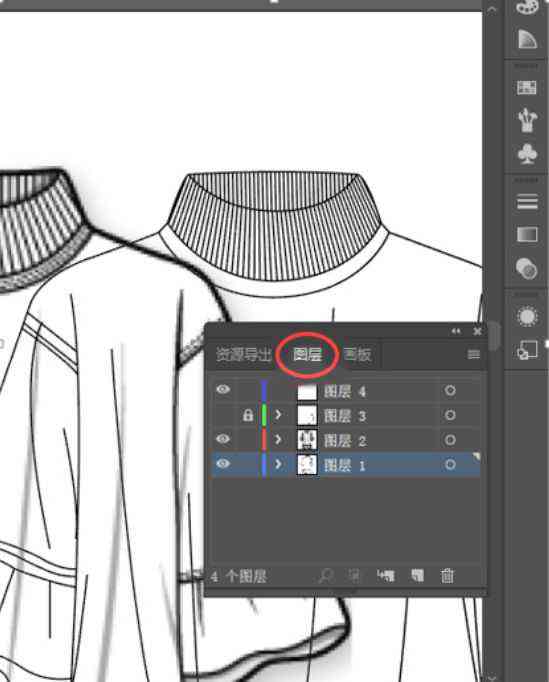Open the Transparency panel icon
549x682 pixels.
point(526,268)
